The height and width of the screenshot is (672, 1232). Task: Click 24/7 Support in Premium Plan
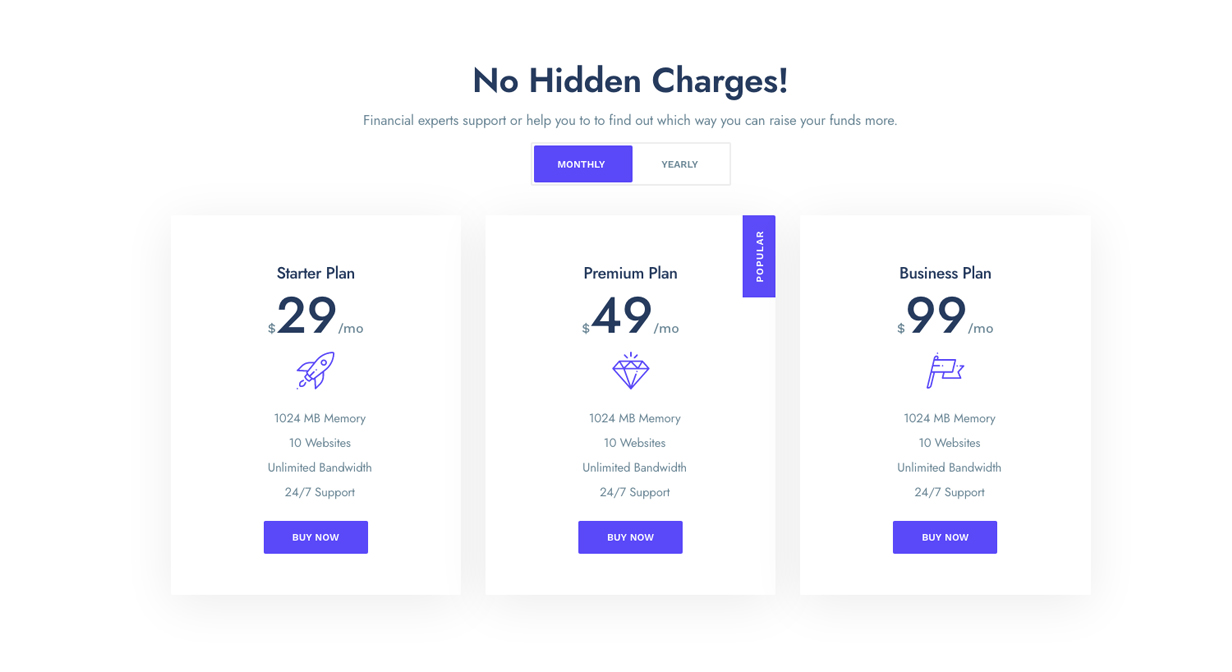635,492
